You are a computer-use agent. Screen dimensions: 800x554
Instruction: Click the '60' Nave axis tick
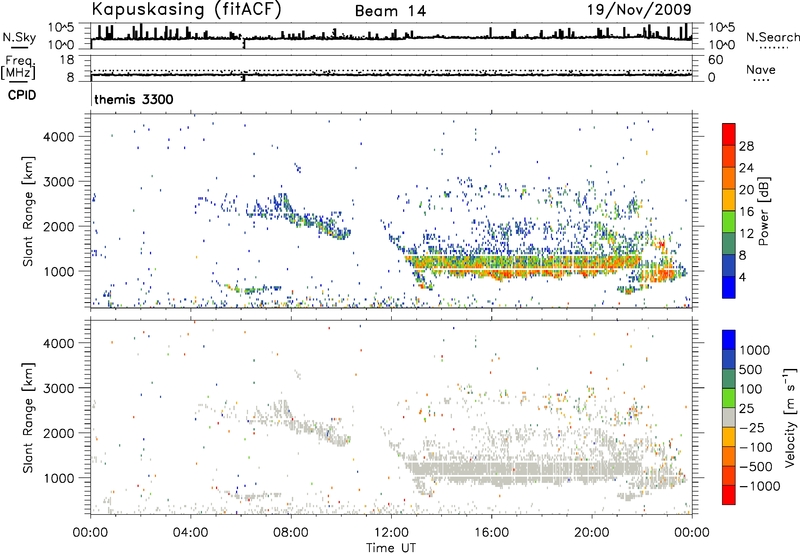(x=715, y=60)
